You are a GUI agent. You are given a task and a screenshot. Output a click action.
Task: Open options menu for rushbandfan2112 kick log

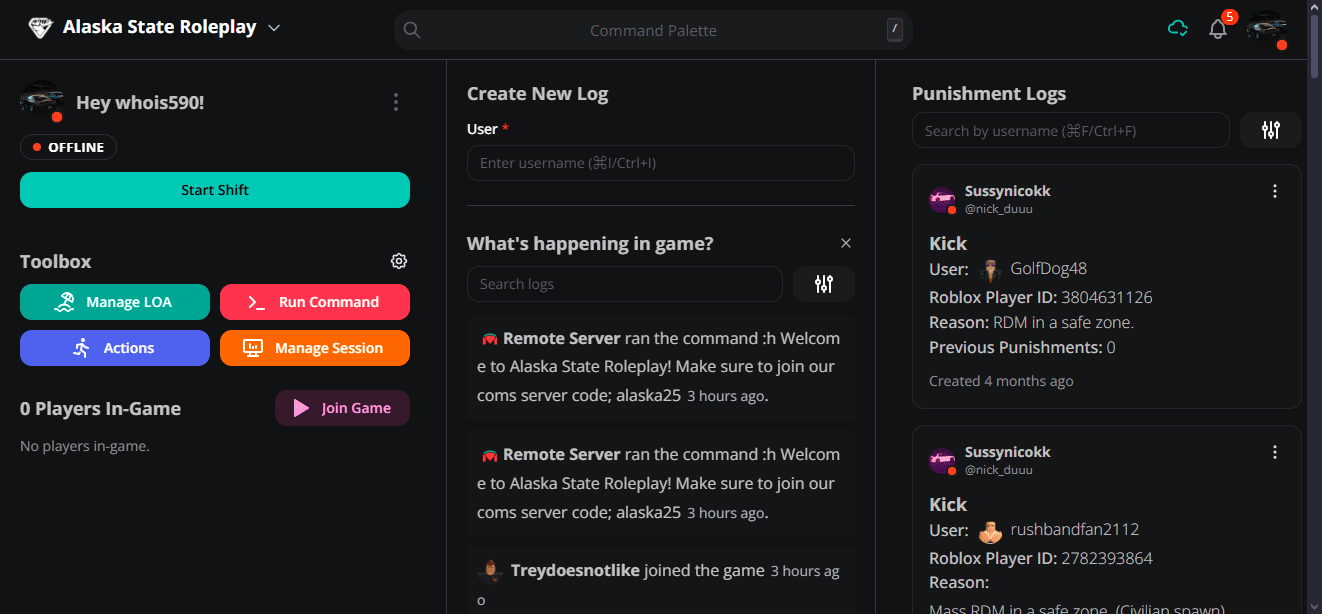(1274, 453)
